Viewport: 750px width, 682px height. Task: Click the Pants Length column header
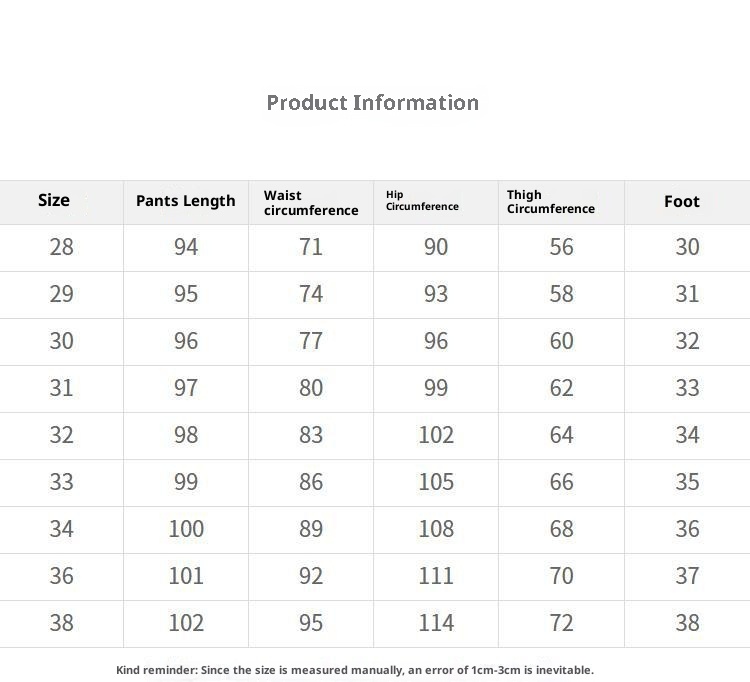[x=186, y=201]
